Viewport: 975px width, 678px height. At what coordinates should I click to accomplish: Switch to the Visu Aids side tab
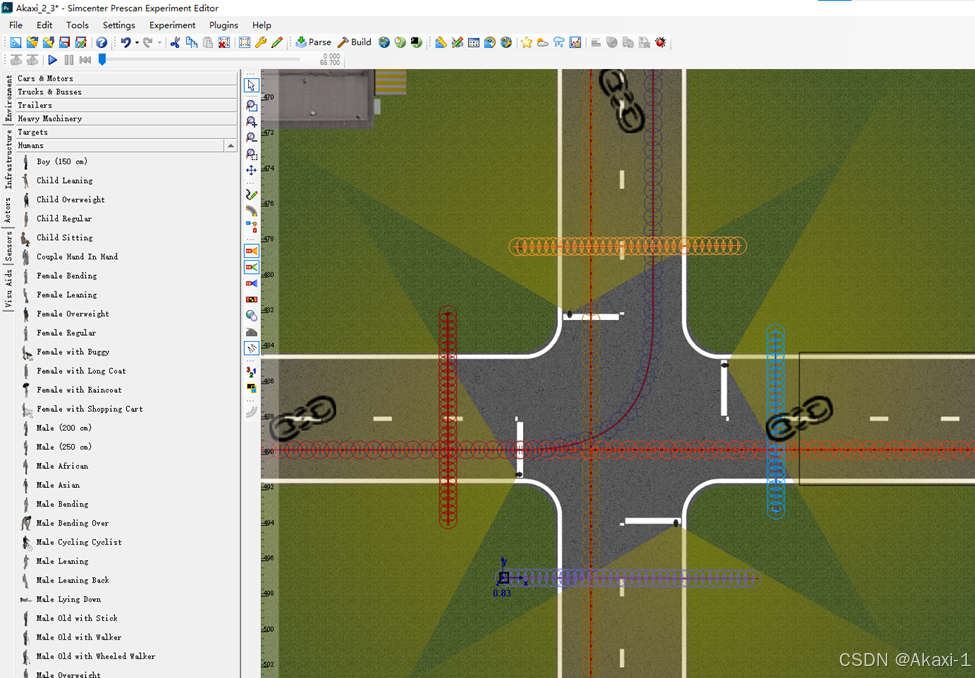(x=8, y=289)
